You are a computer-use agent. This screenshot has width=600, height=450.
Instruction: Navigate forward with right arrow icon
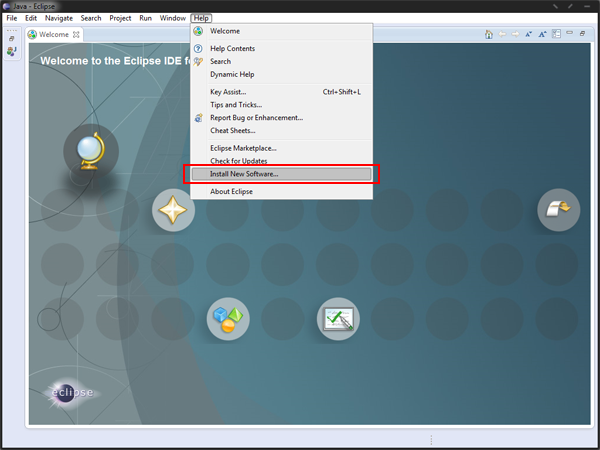(x=515, y=34)
